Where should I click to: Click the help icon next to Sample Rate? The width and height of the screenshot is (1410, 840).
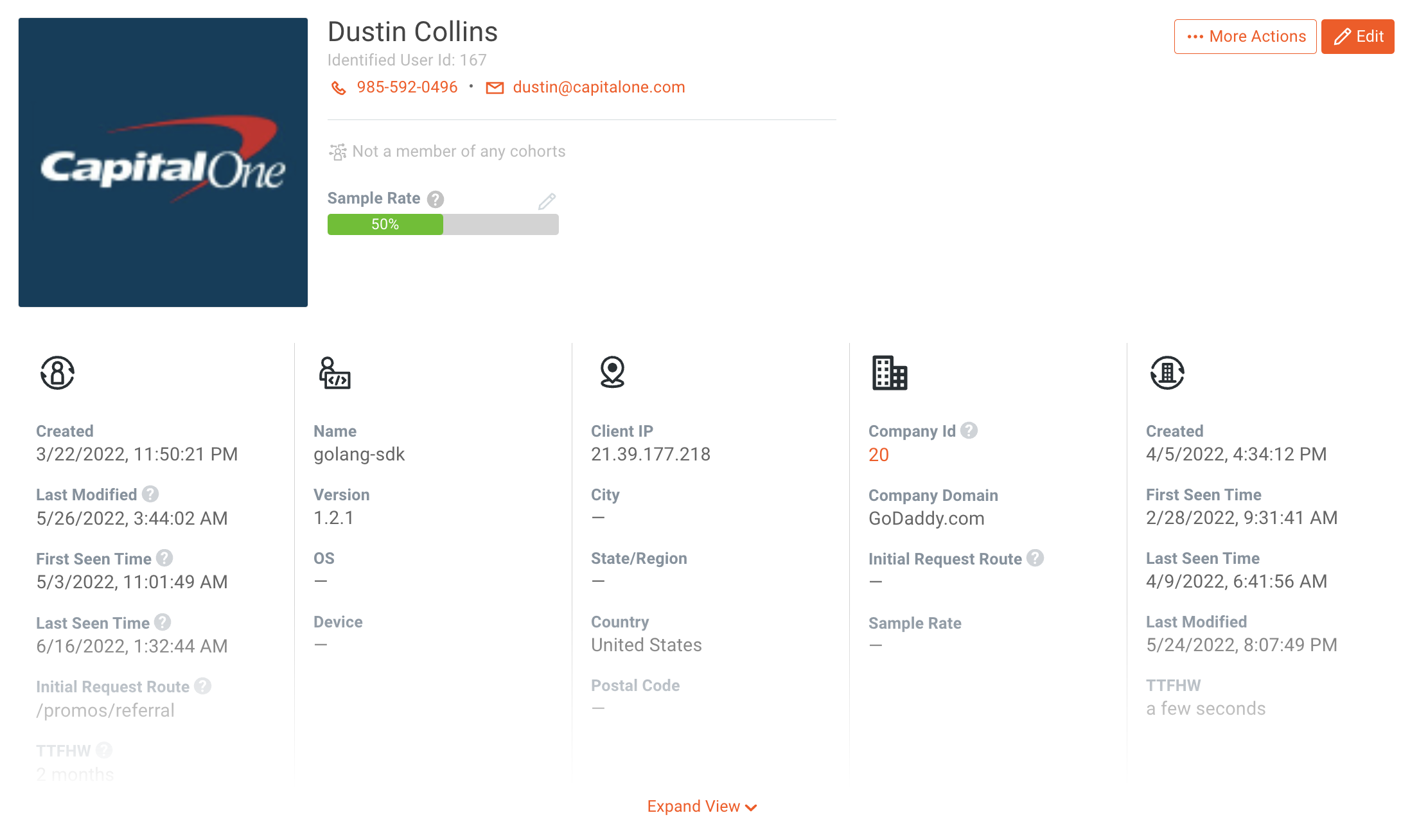(x=435, y=199)
